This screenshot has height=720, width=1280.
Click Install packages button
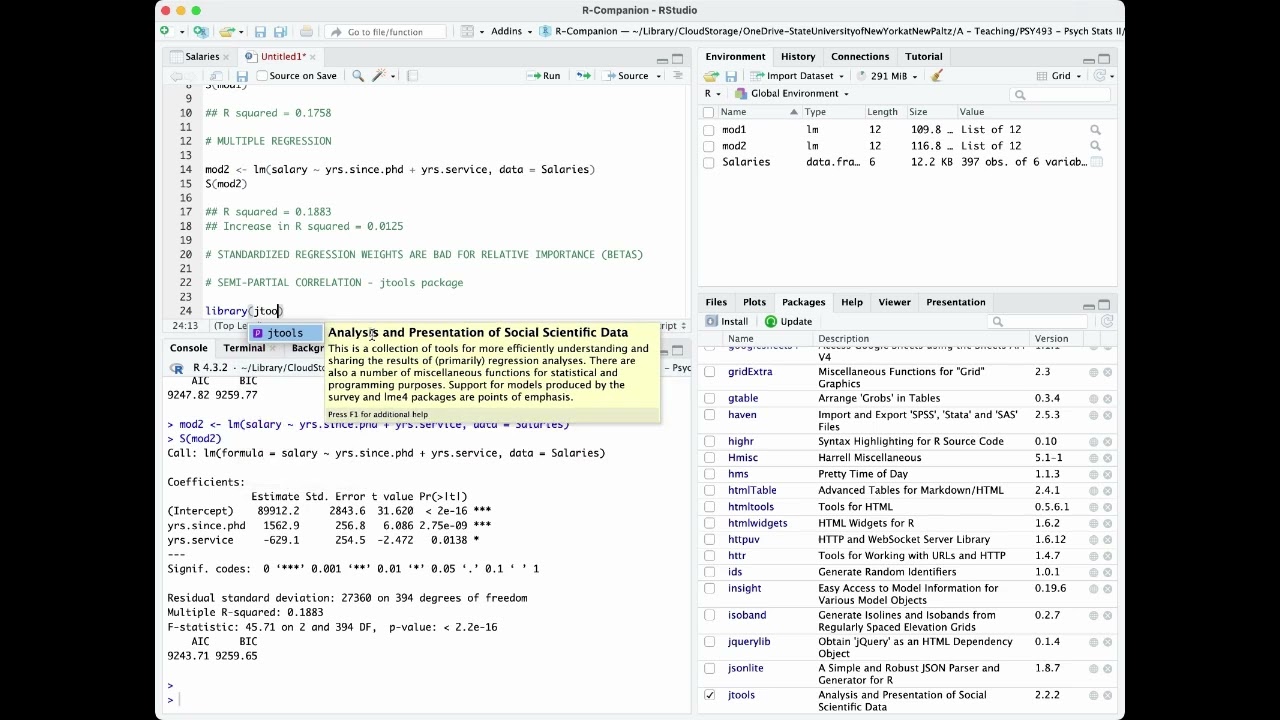727,322
